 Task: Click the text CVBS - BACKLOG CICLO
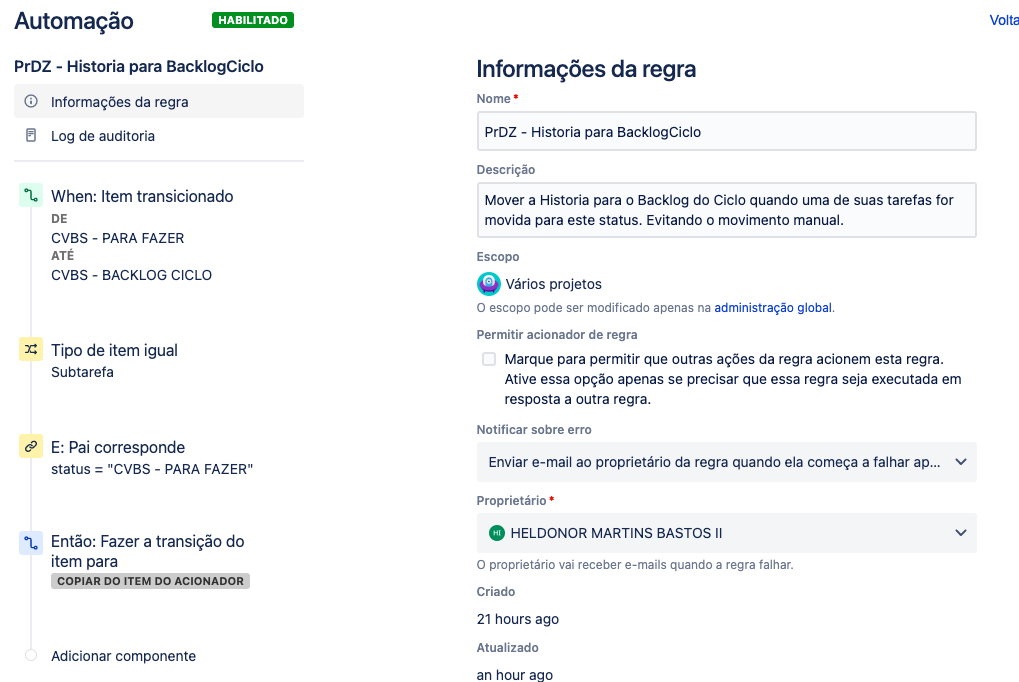(x=131, y=275)
